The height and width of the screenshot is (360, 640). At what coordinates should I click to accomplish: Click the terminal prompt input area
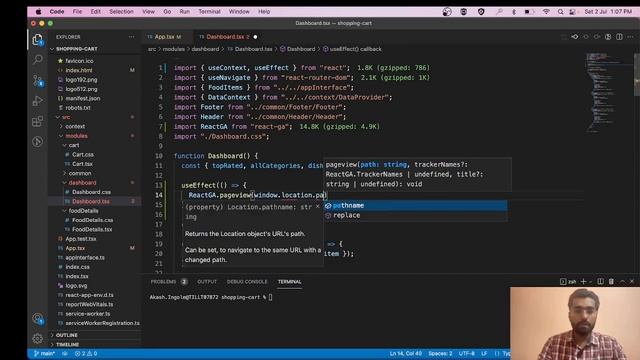click(270, 297)
